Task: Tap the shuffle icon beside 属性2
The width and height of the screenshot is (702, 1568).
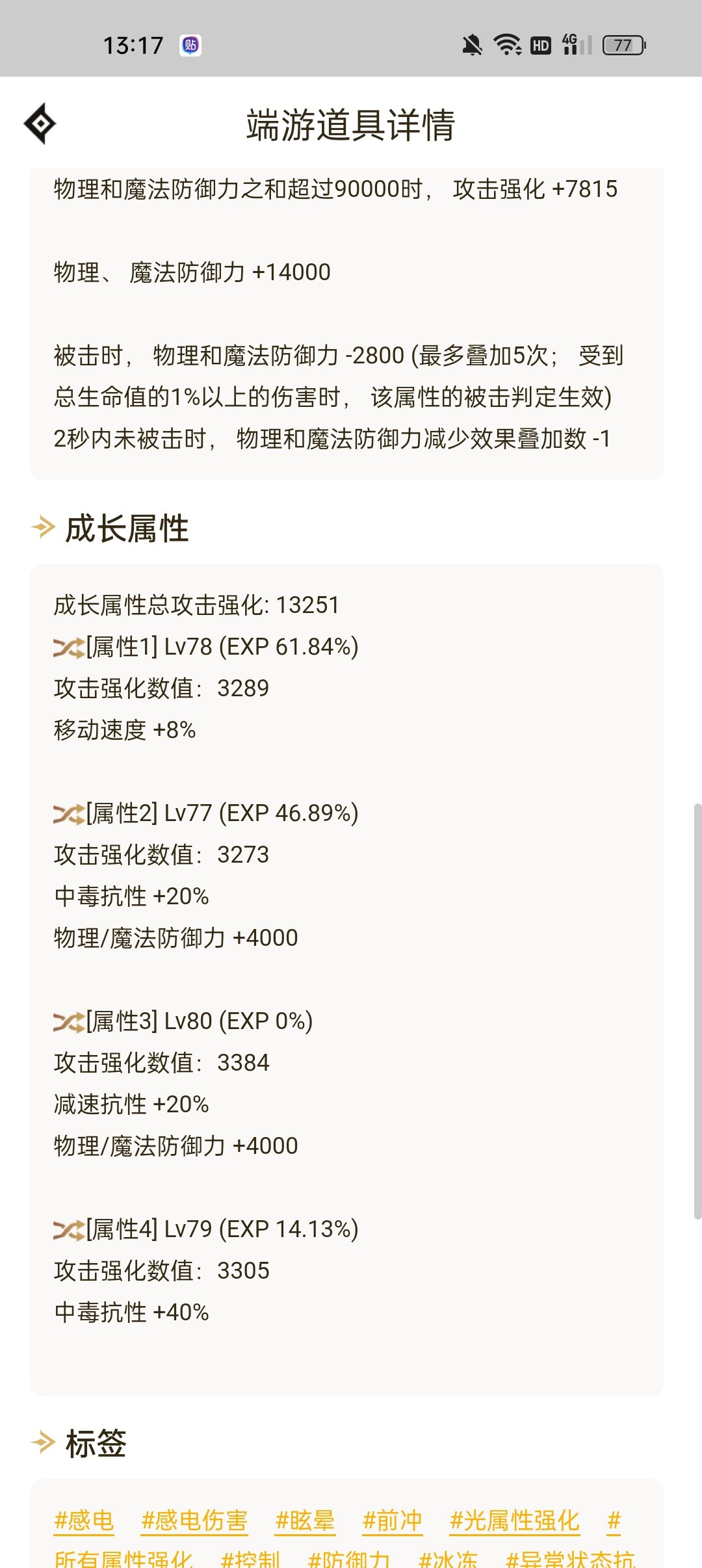Action: point(69,814)
